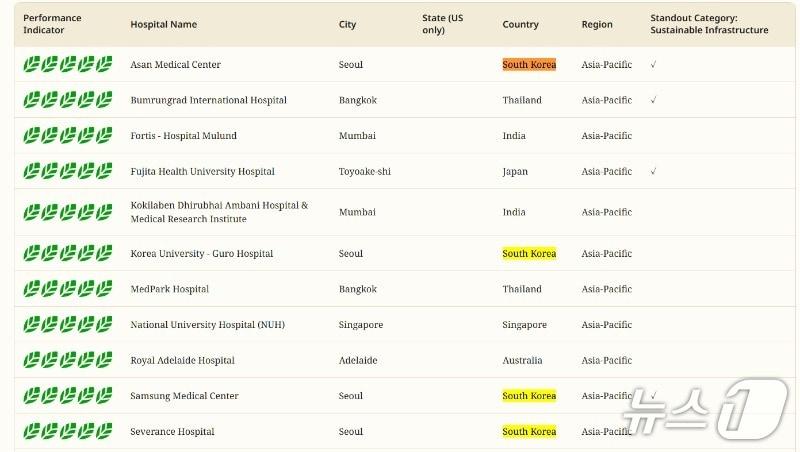Screen dimensions: 800x452
Task: Click the Singapore country cell for NUH
Action: 524,324
